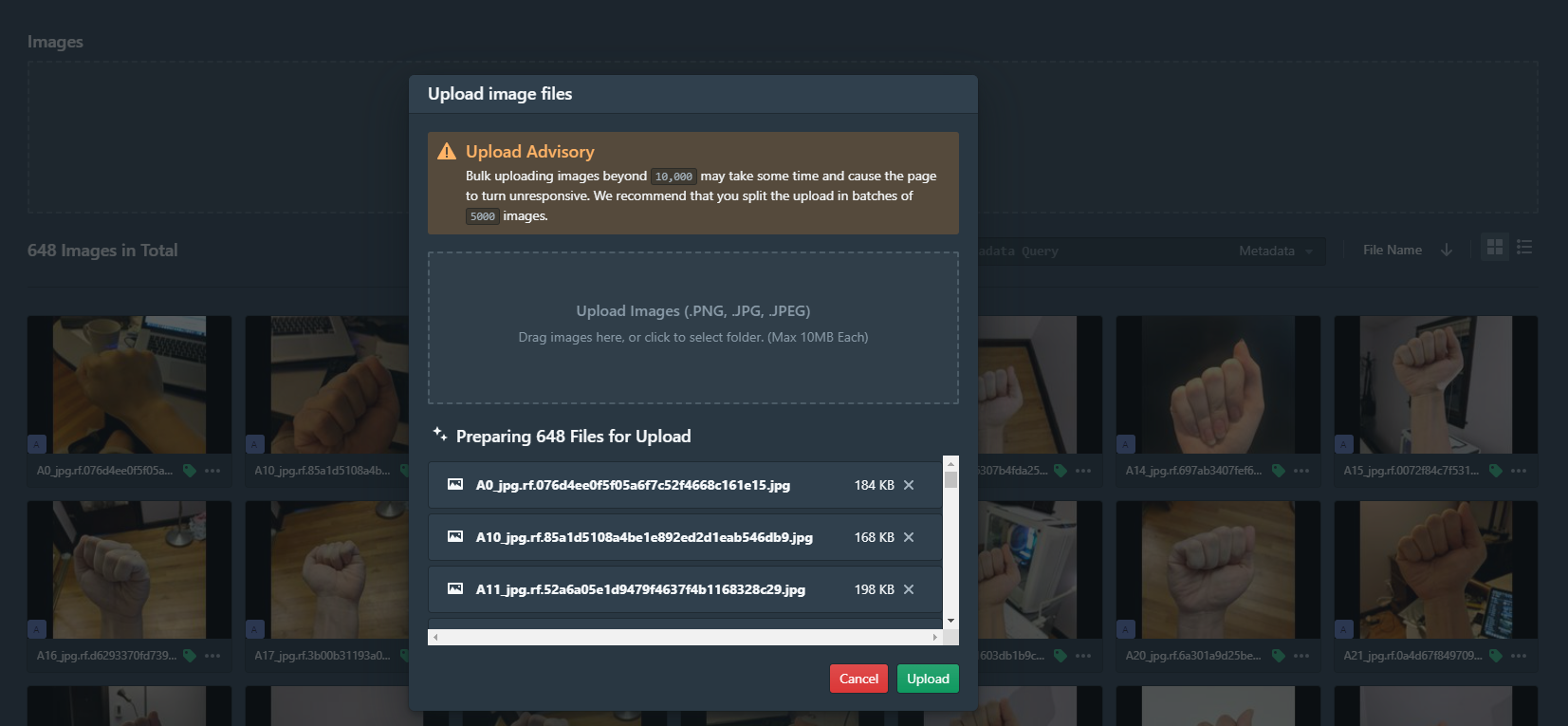Select file name A10_jpg.rf.85a1d5108a4be1e892ed2d1eab546db9.jpg
Viewport: 1568px width, 726px height.
pos(644,537)
